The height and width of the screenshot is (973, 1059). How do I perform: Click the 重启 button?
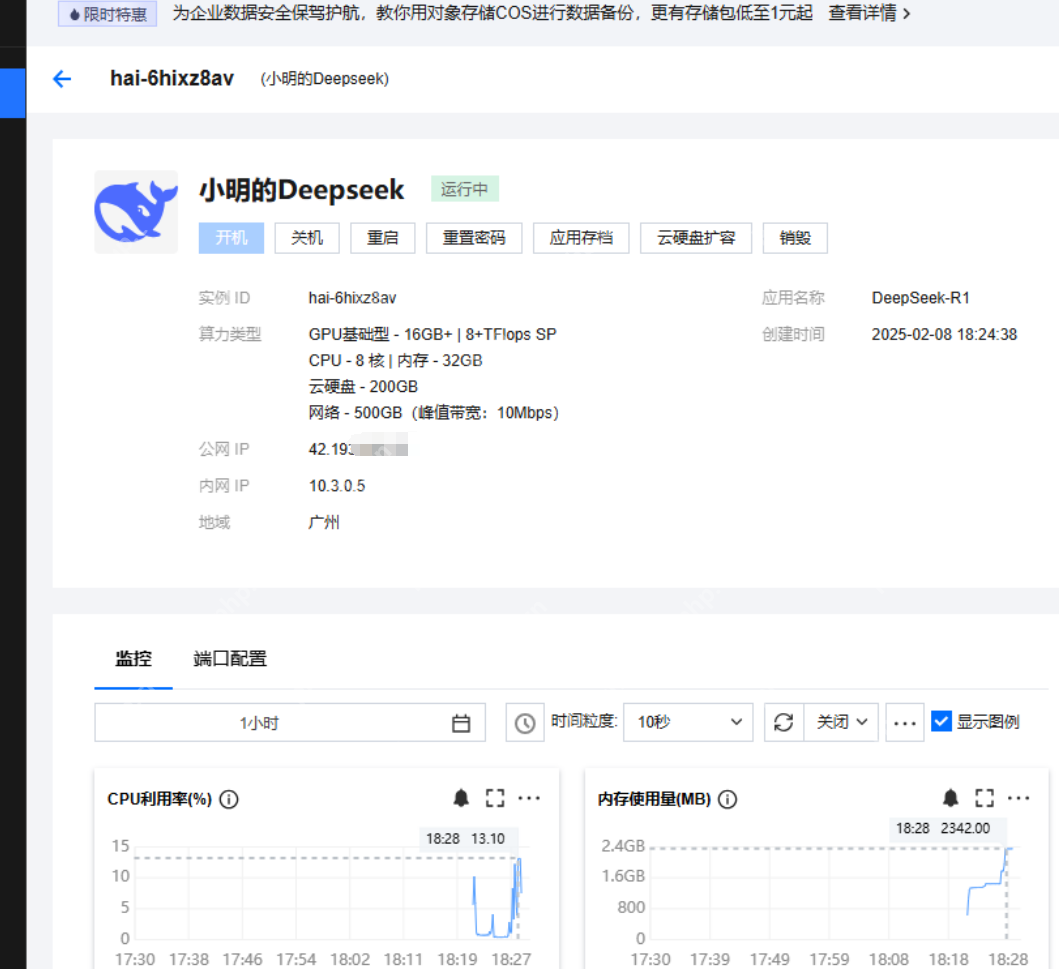[x=382, y=238]
